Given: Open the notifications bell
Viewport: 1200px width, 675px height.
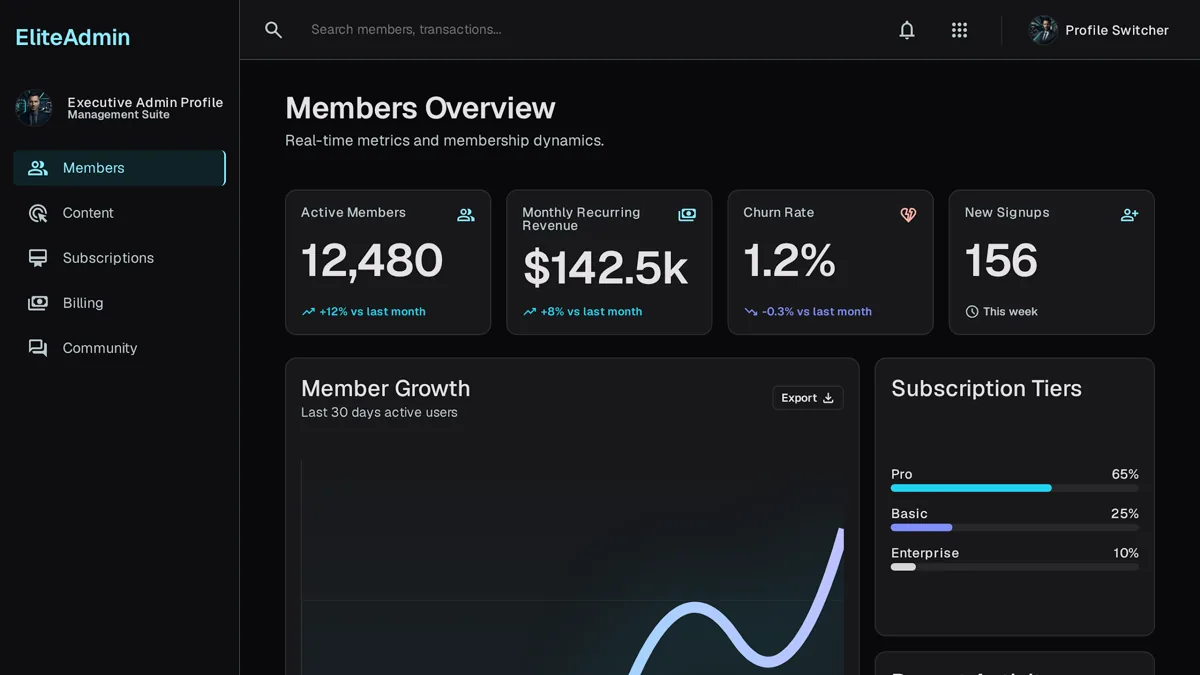Looking at the screenshot, I should click(907, 30).
